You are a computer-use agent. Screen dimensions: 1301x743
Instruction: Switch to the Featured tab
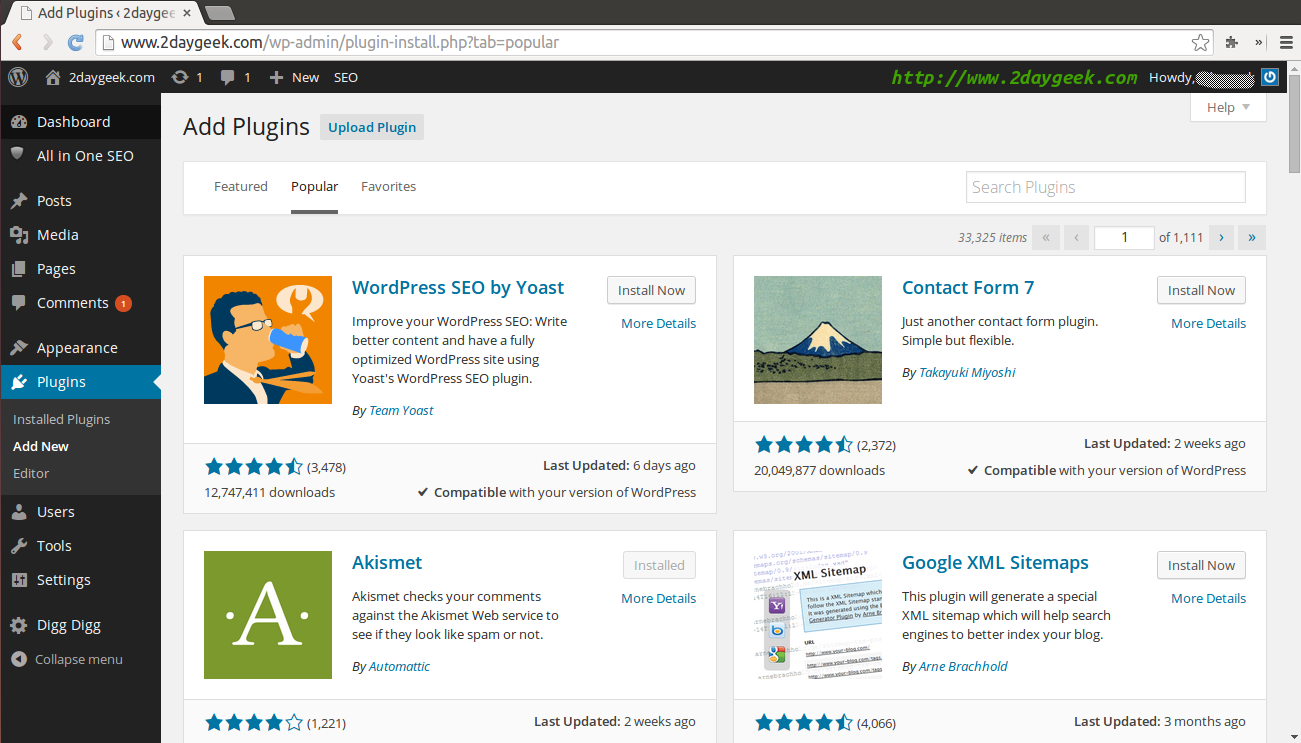coord(241,186)
